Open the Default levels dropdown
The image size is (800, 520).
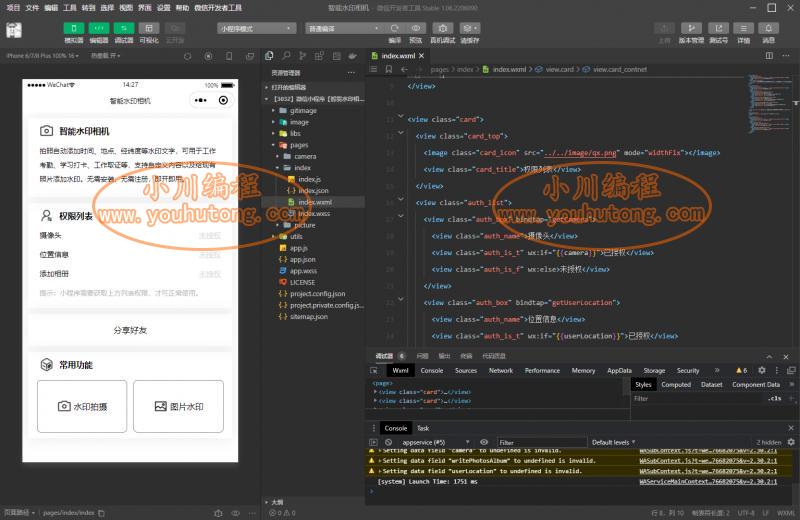tap(613, 442)
